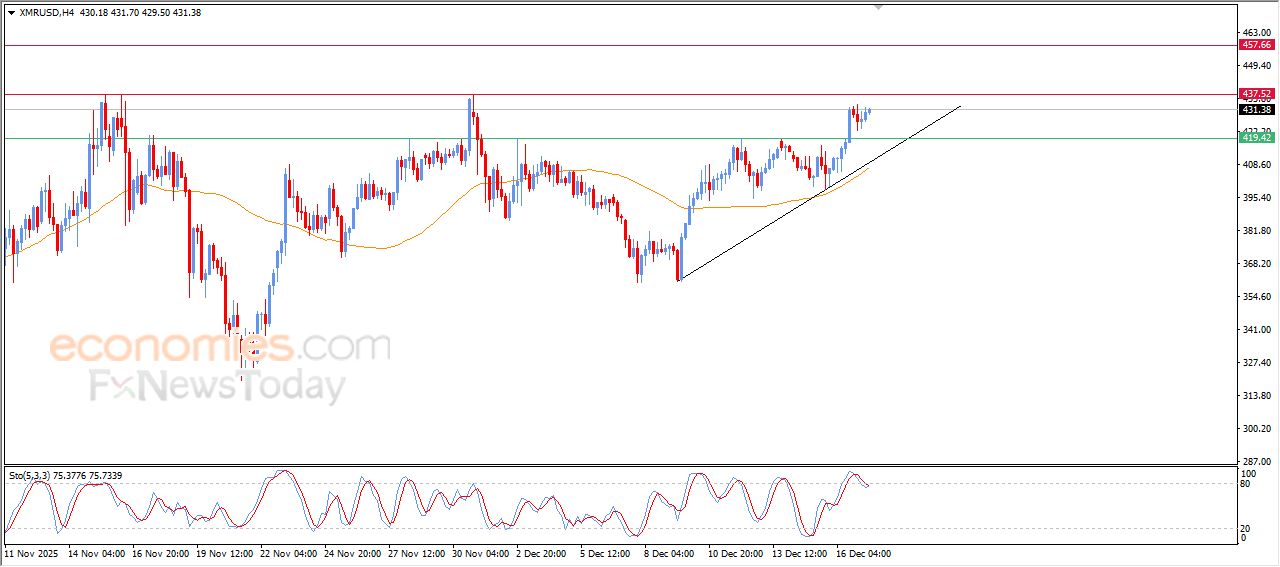Click the 463.00 price scale value
The image size is (1280, 567).
[1255, 33]
